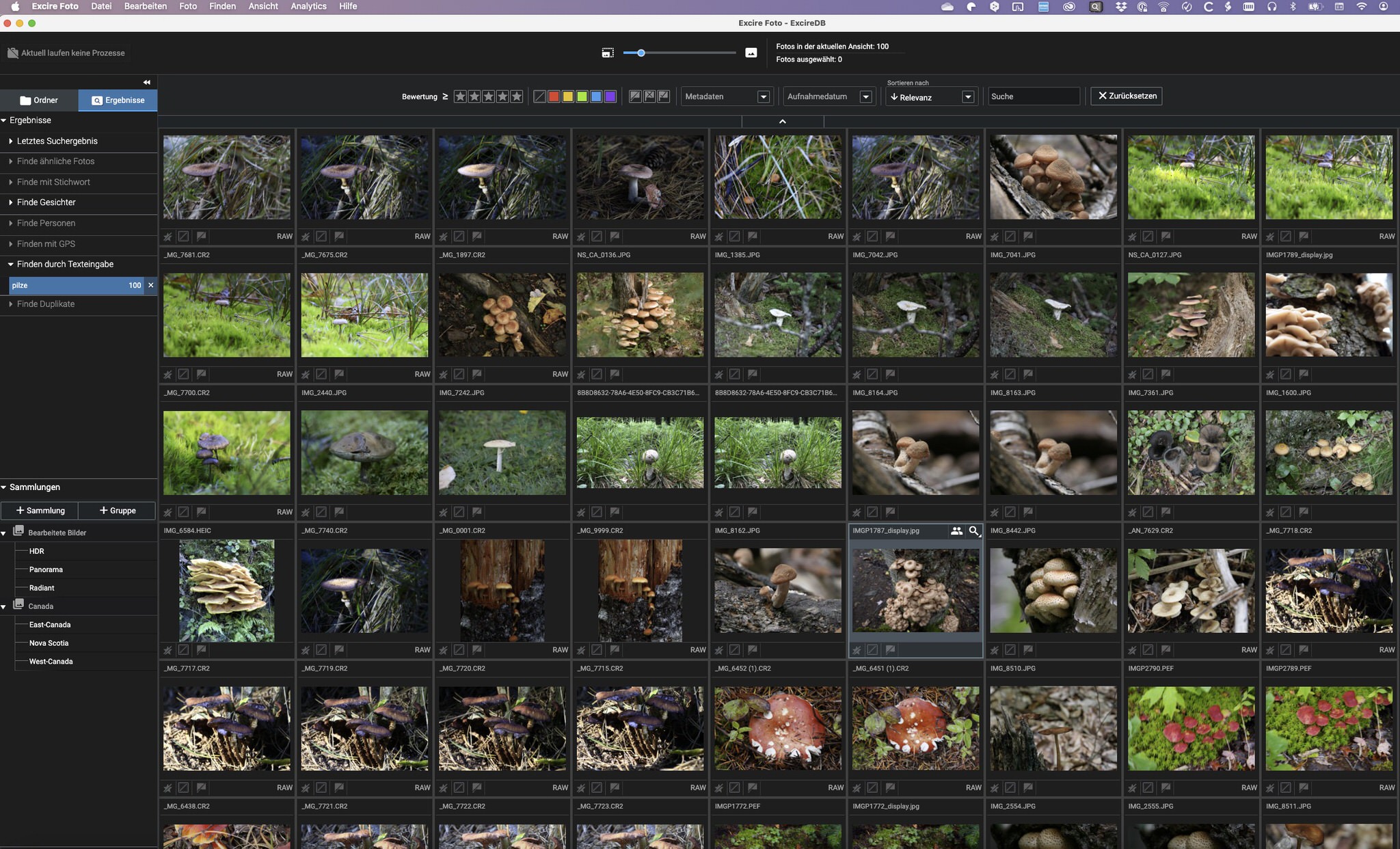
Task: Click color label icon under IMGP1787_display.jpg thumbnail
Action: [872, 649]
